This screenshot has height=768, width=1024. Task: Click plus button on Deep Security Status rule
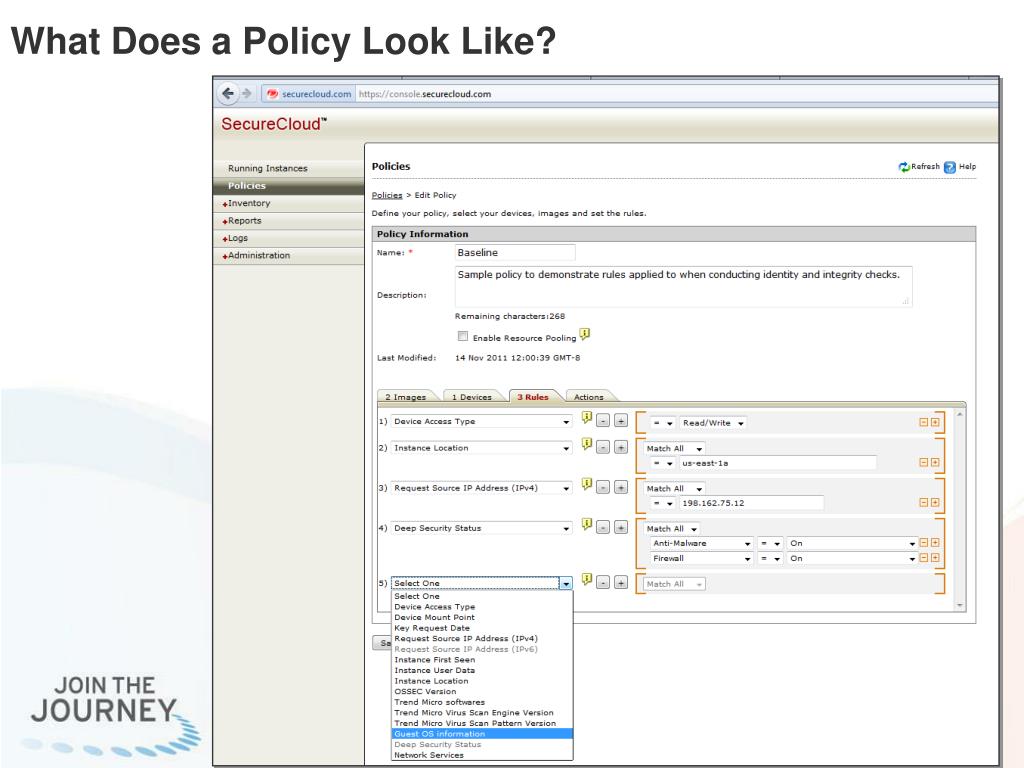[620, 528]
